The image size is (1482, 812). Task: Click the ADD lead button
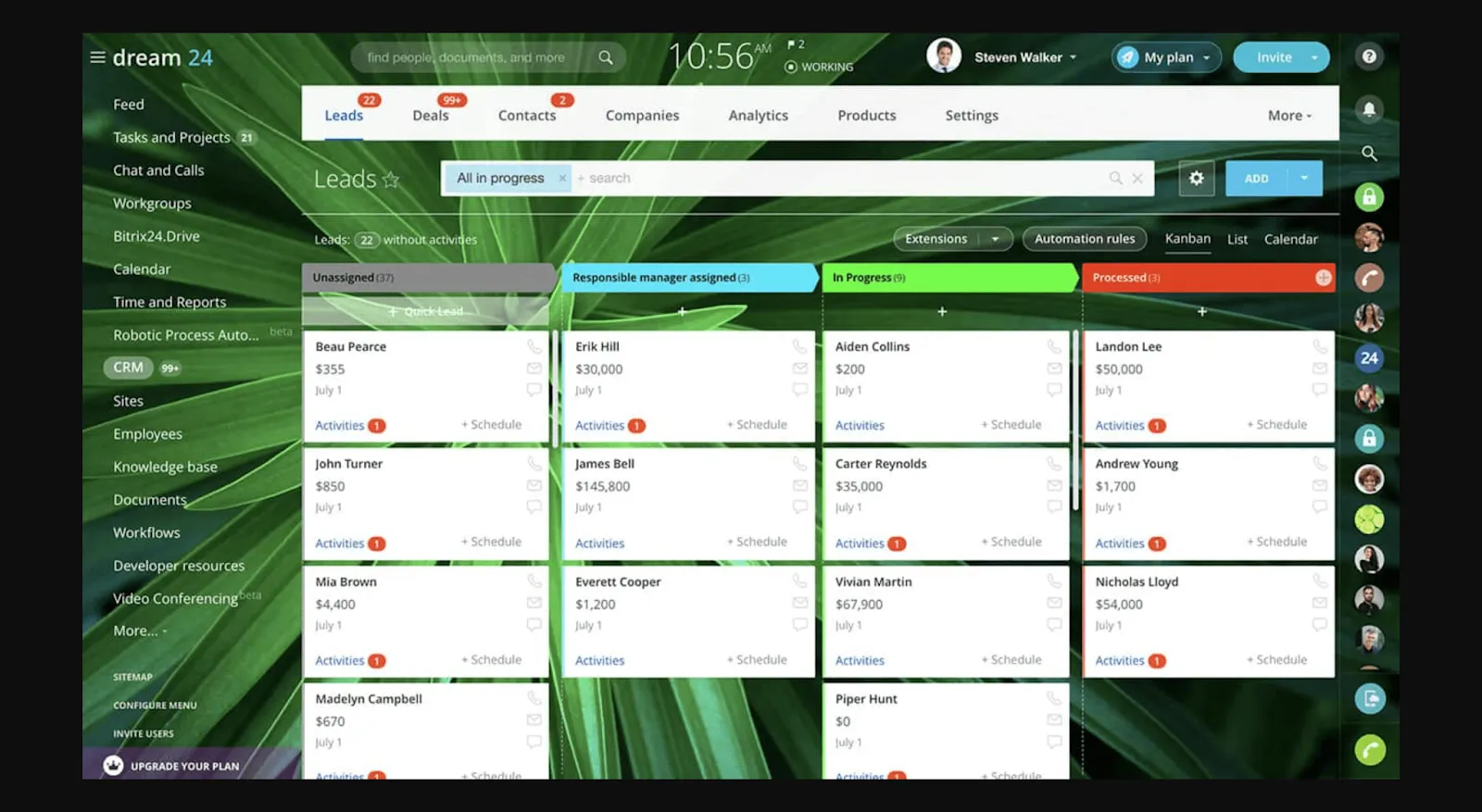1256,178
